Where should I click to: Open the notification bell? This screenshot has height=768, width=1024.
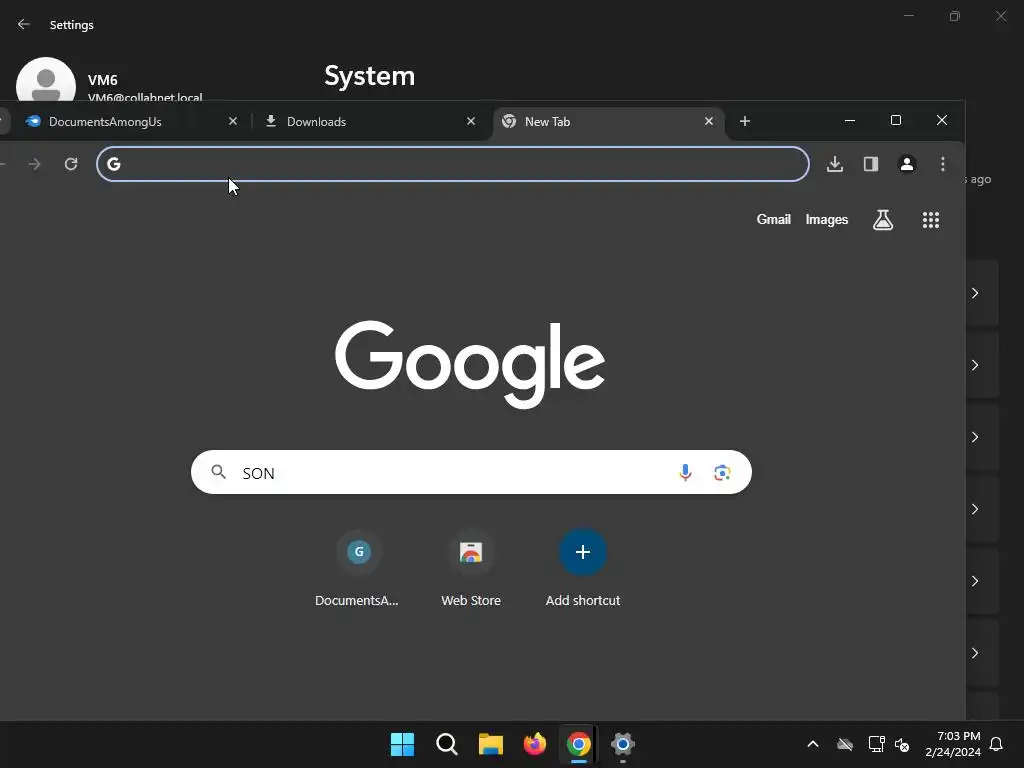pos(997,744)
